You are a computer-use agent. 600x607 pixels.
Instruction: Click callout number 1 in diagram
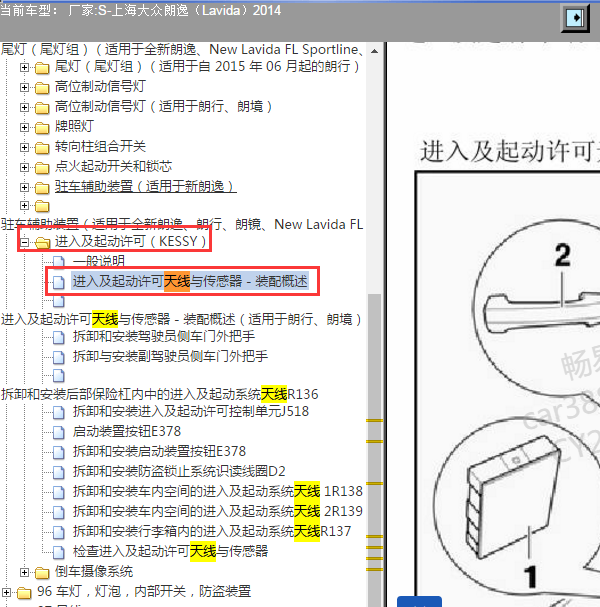[530, 577]
